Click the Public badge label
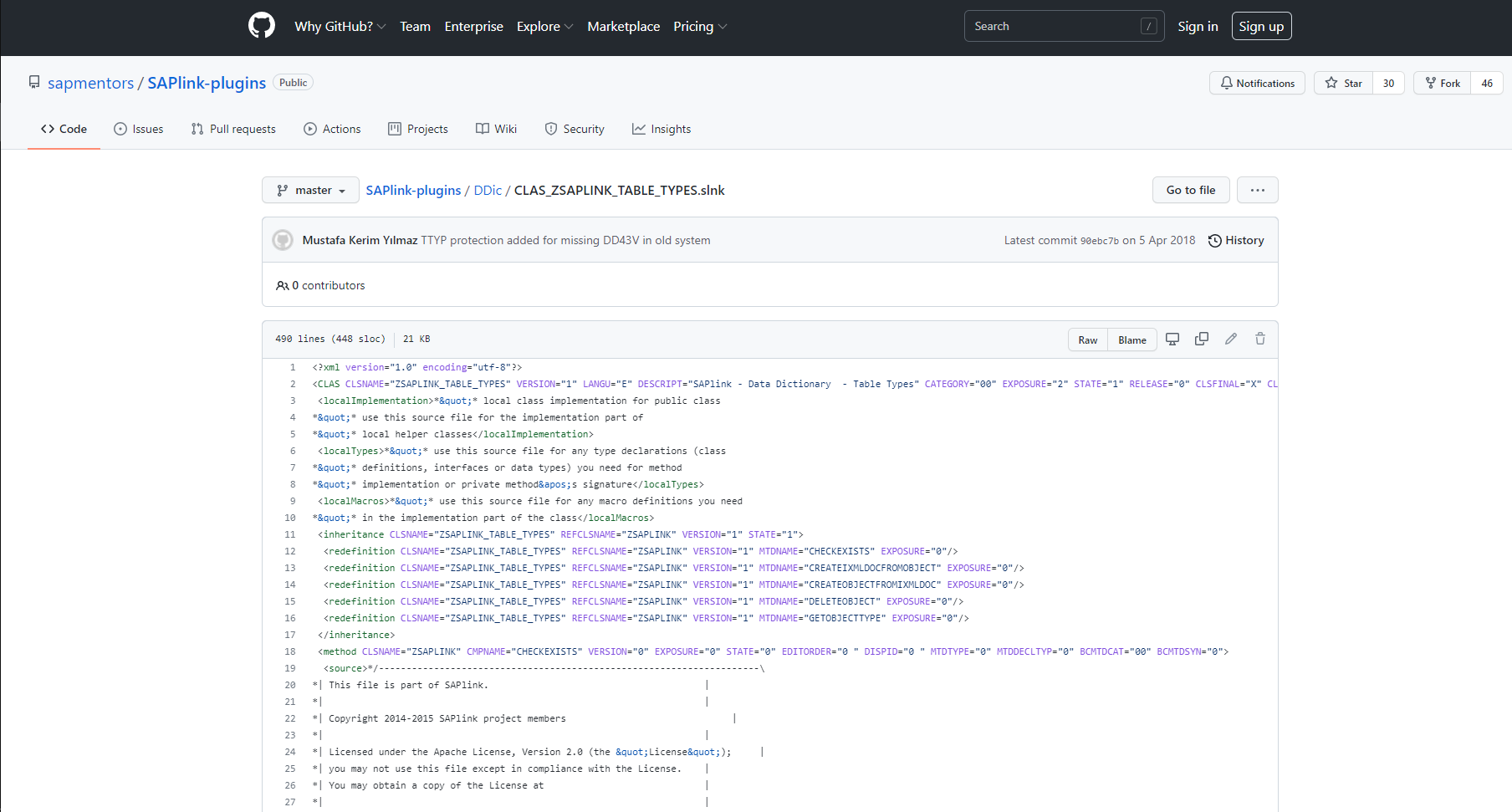Screen dimensions: 1512x812 [x=293, y=83]
